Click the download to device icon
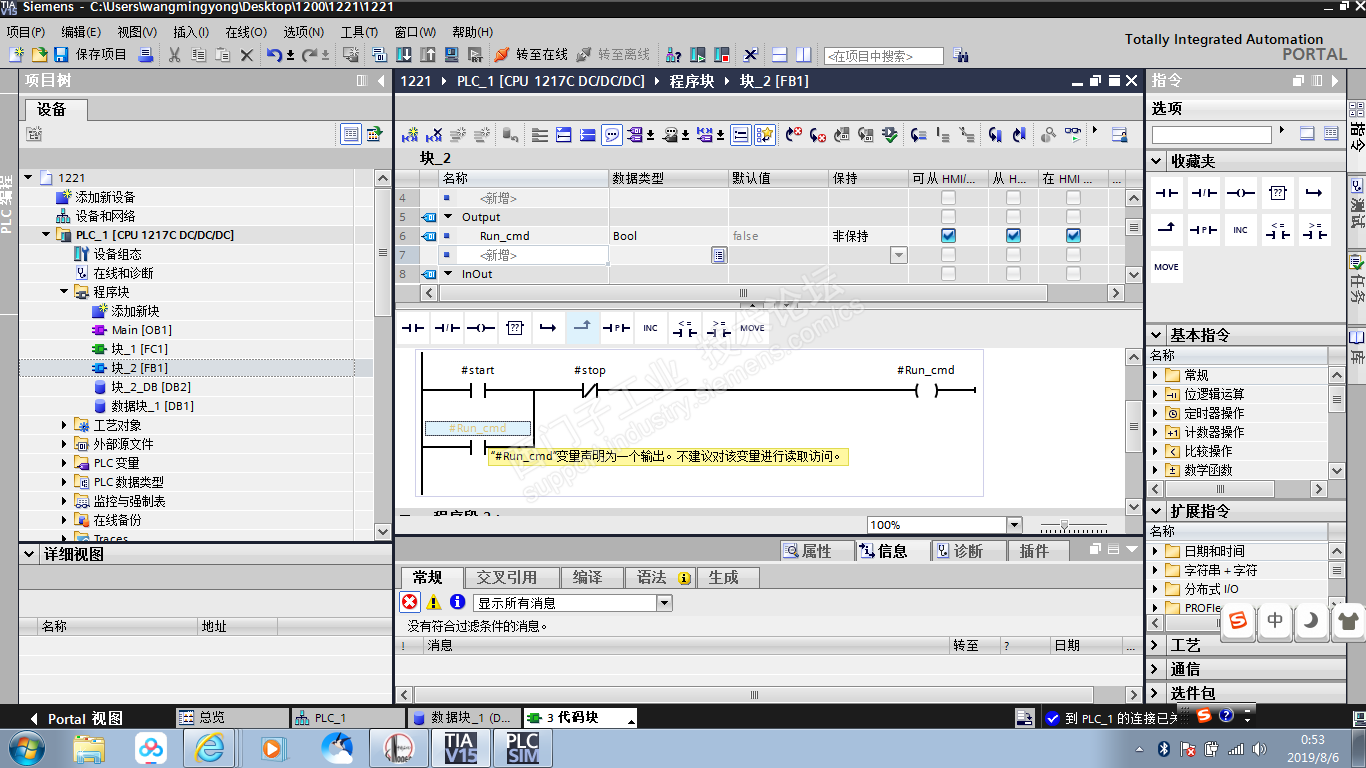The height and width of the screenshot is (768, 1366). 404,55
